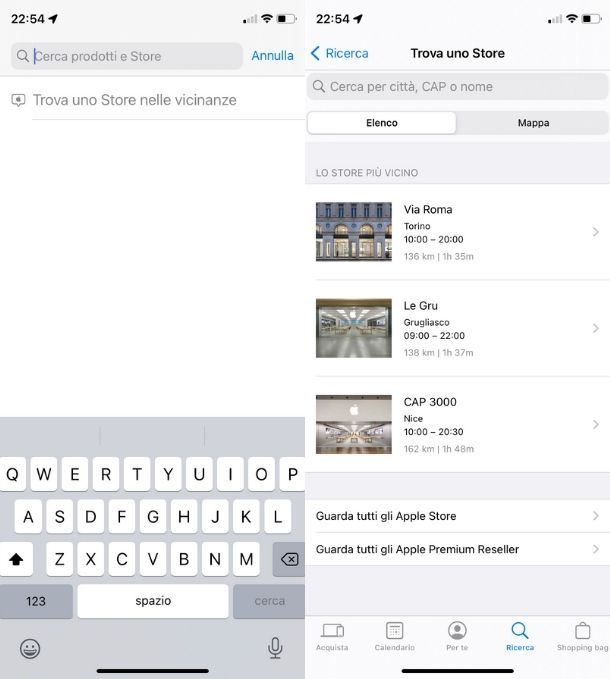Open the Ricerca tab in bottom bar
The width and height of the screenshot is (610, 679).
click(520, 637)
